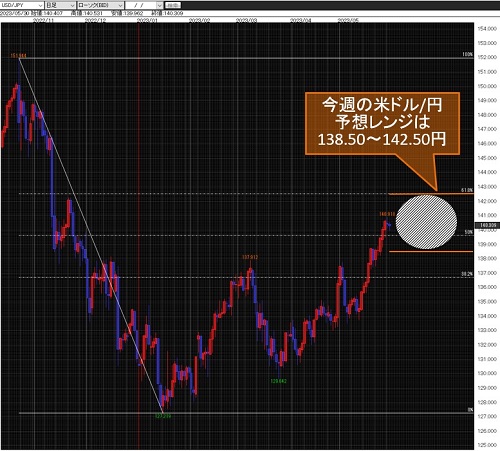500x451 pixels.
Task: Click the 2023/04 date axis label
Action: point(301,20)
